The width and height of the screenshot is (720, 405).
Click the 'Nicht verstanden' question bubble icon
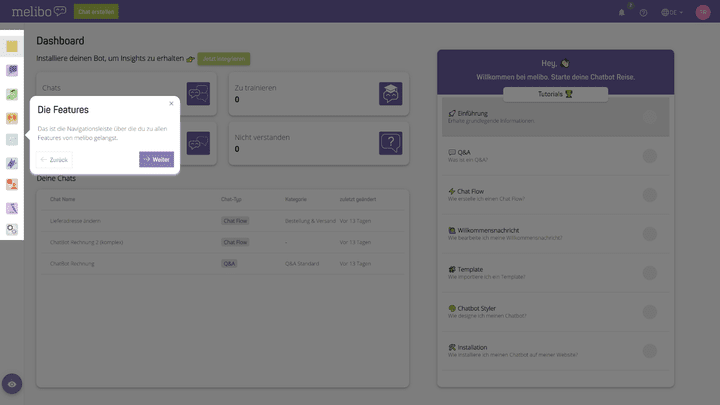click(x=390, y=143)
